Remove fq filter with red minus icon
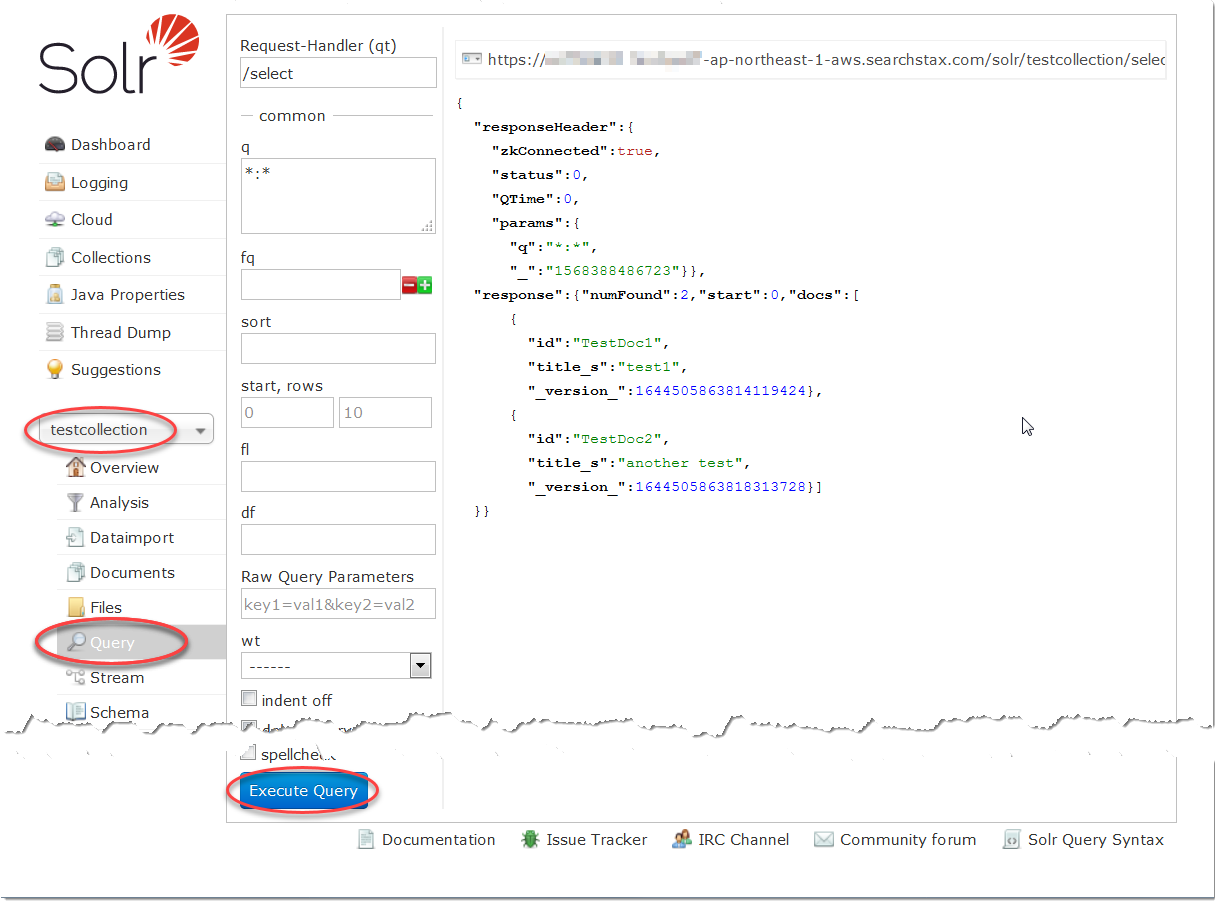 point(409,286)
